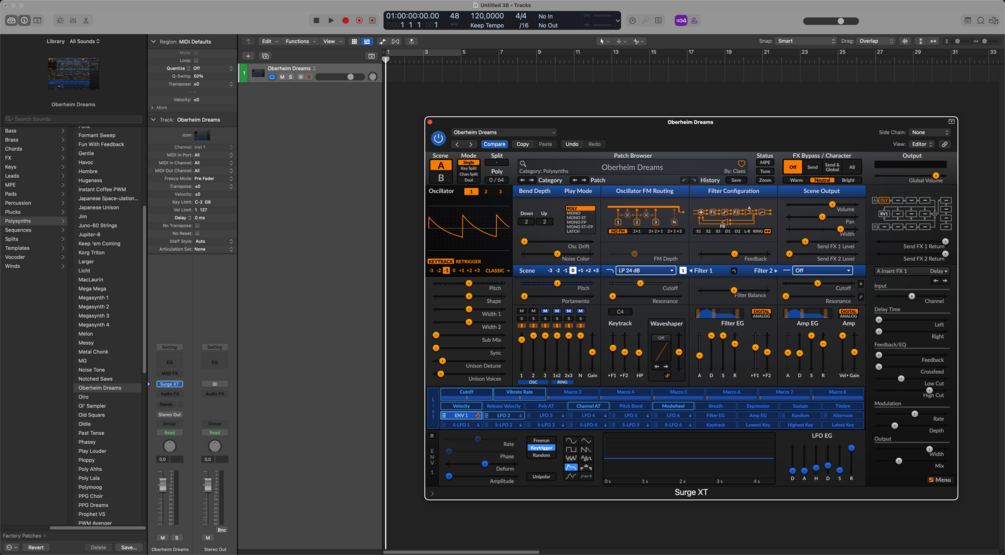Adjust the master volume slider in control bar
The image size is (1005, 555).
coord(831,21)
